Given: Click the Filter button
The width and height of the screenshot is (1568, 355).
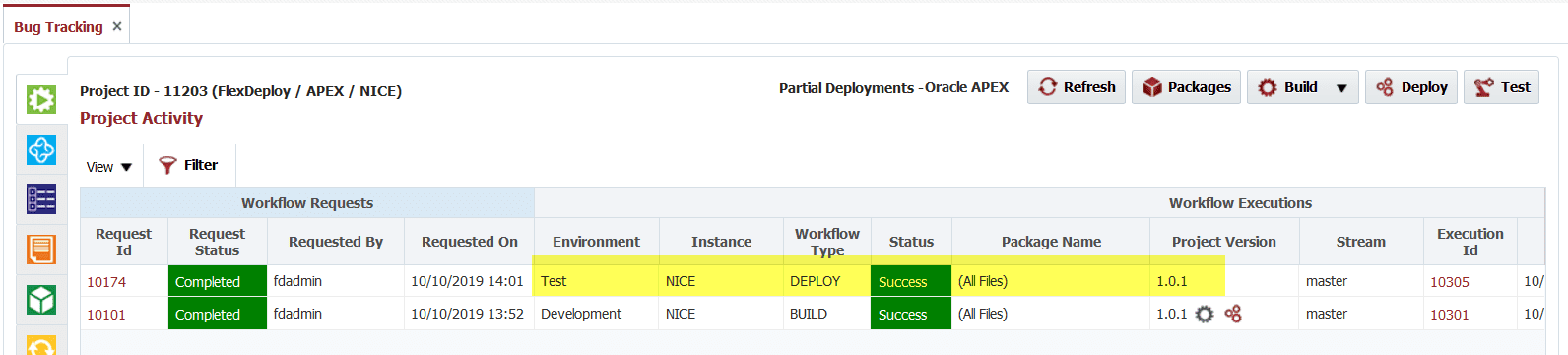Looking at the screenshot, I should (189, 165).
